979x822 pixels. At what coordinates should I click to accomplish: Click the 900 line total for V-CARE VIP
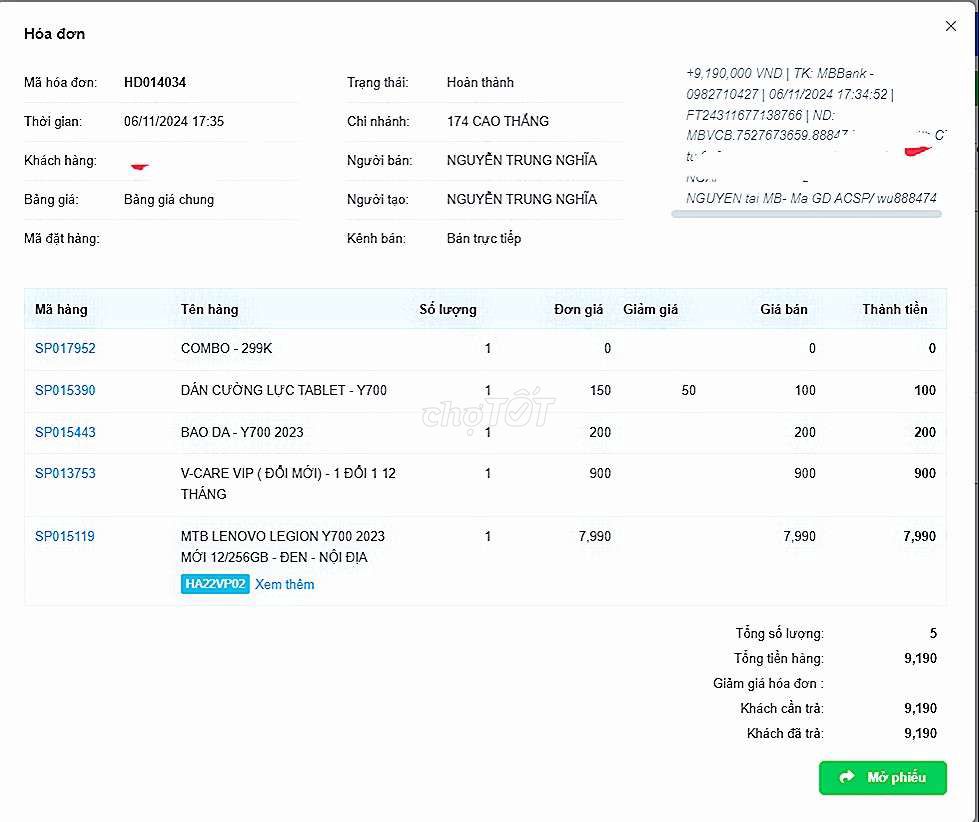[925, 473]
